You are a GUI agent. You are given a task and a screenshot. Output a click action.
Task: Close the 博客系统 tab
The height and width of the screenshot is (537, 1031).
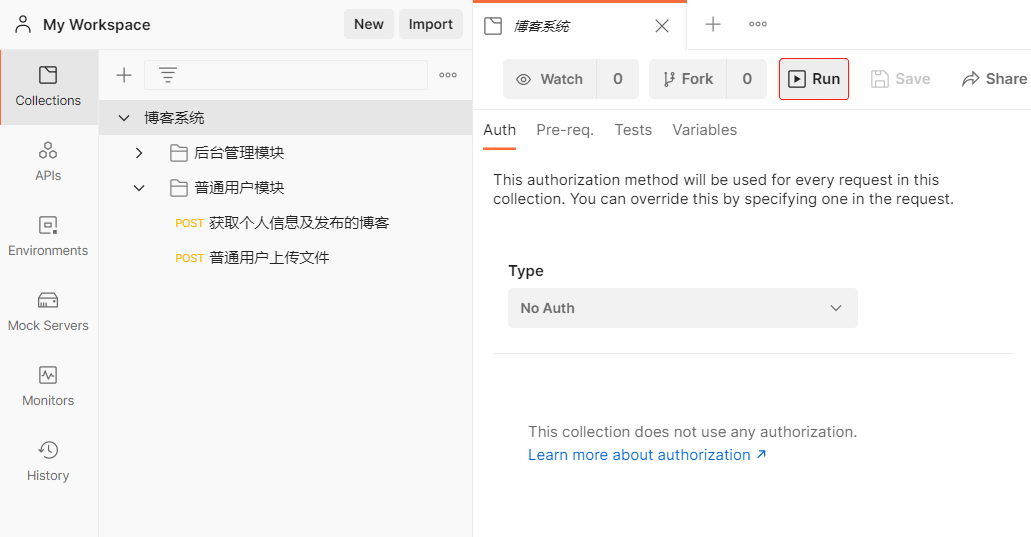pyautogui.click(x=662, y=26)
